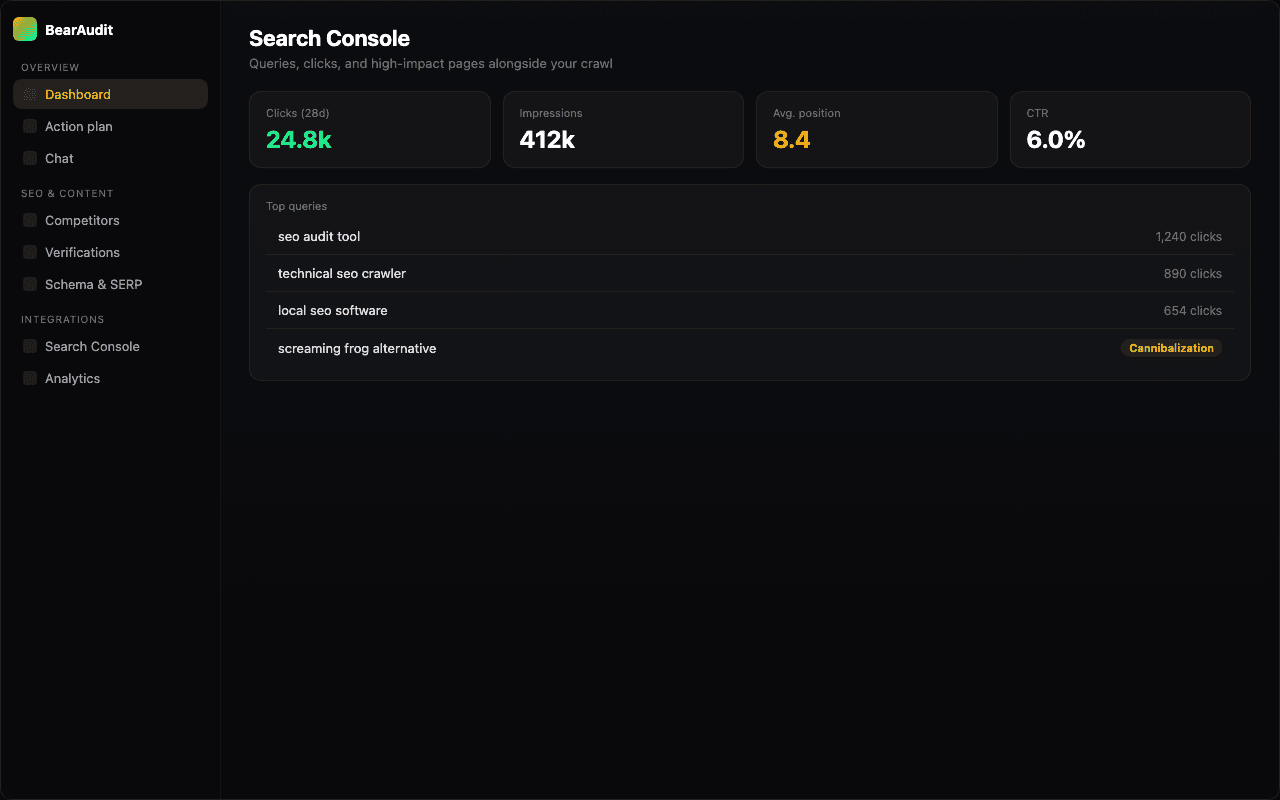Click the 412k impressions figure
1280x800 pixels.
pos(547,140)
